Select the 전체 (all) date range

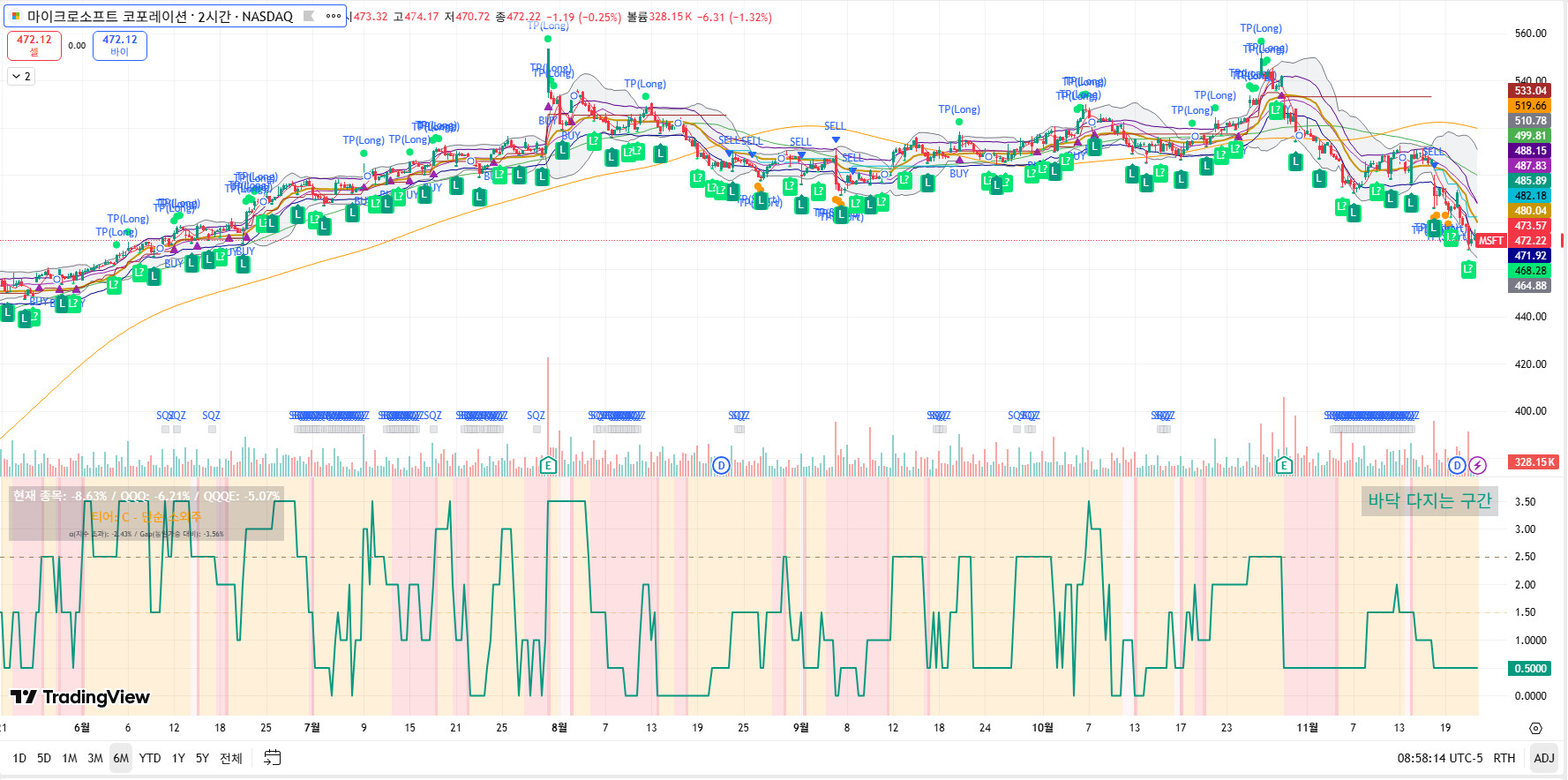pos(231,758)
